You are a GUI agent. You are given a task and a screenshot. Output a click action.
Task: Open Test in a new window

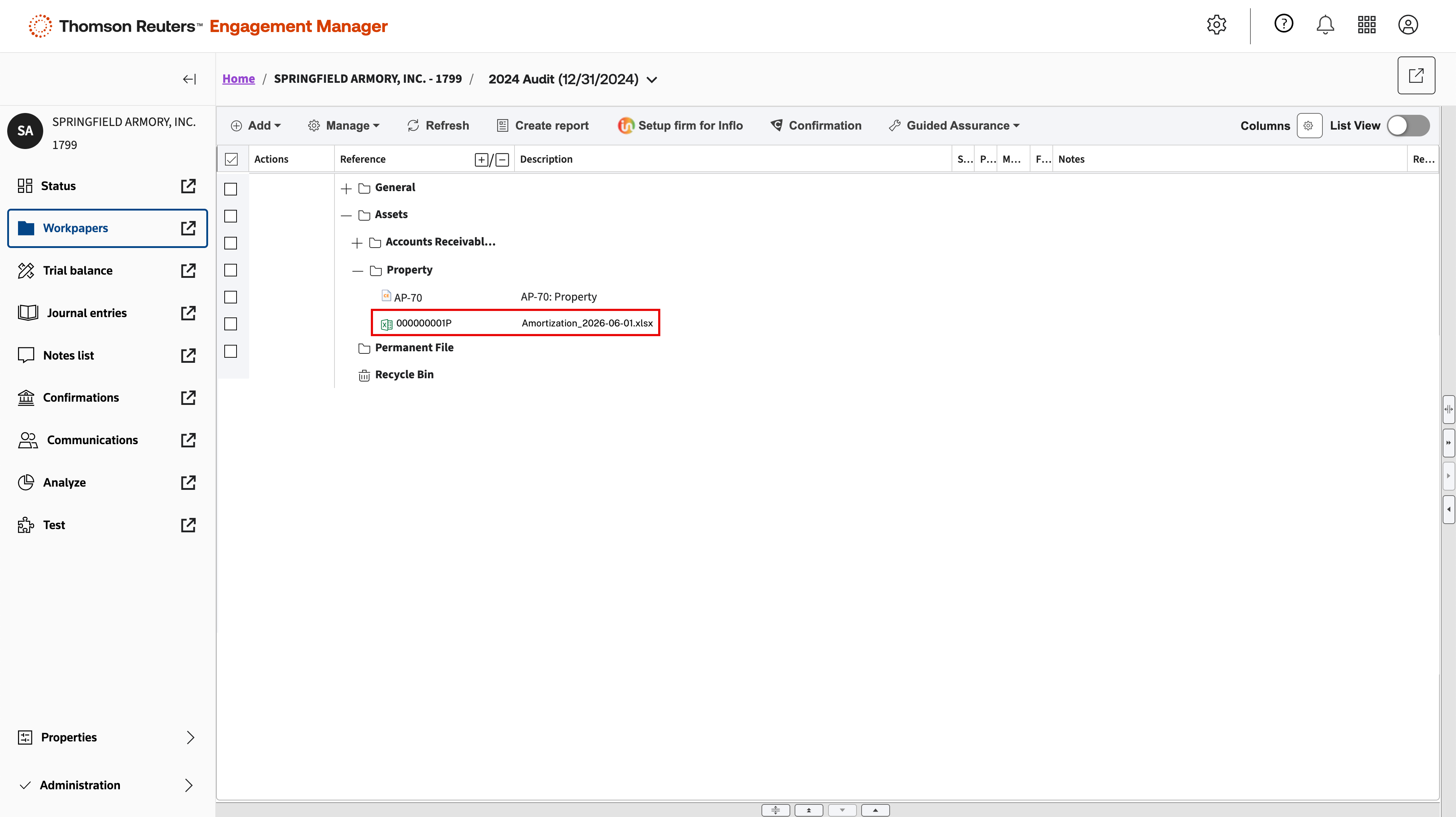tap(188, 525)
